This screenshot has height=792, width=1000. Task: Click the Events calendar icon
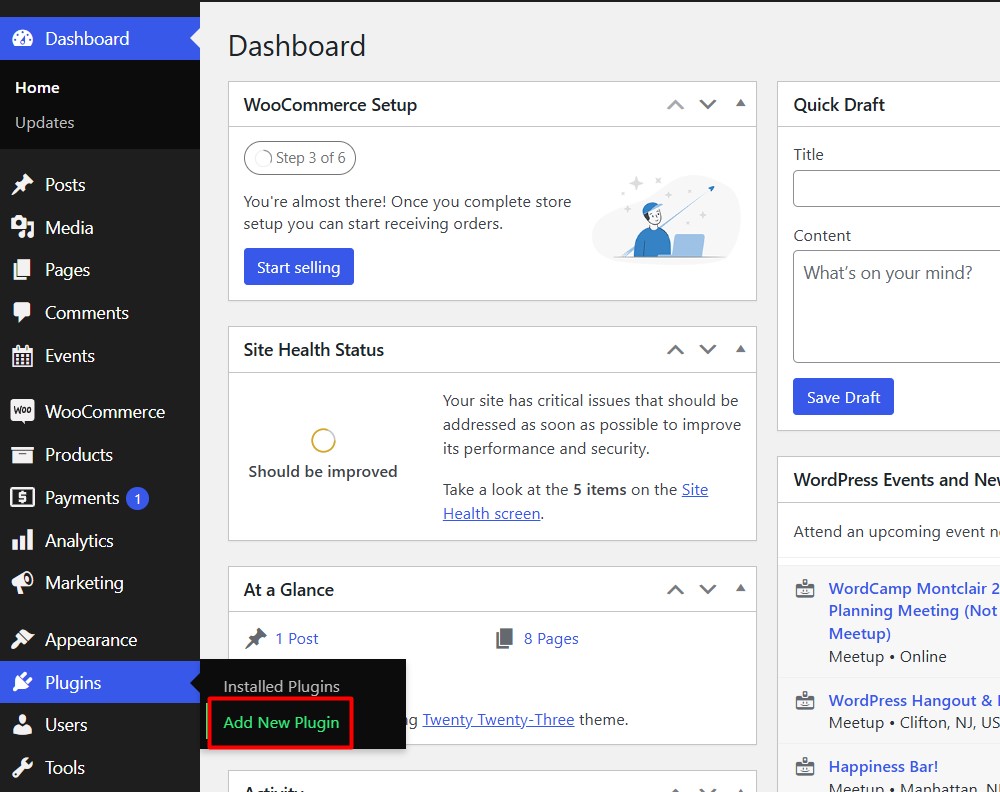pyautogui.click(x=22, y=355)
